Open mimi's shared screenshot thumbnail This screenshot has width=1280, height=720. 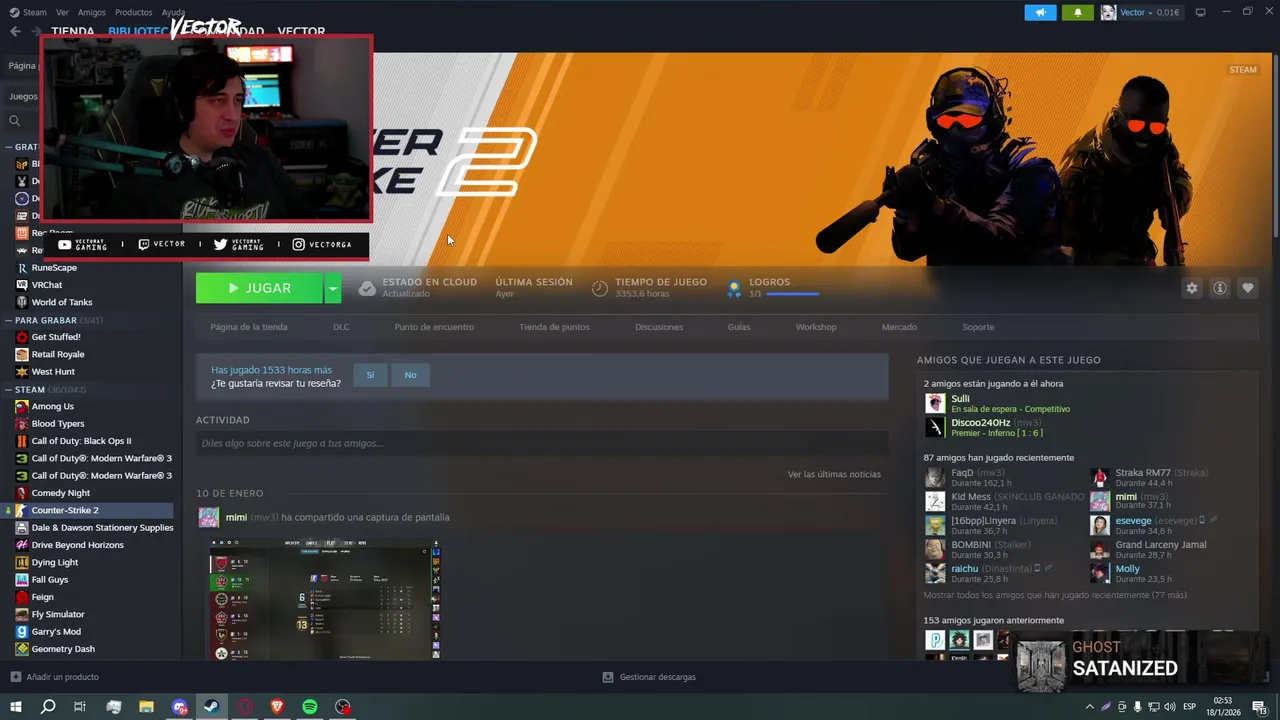click(325, 600)
